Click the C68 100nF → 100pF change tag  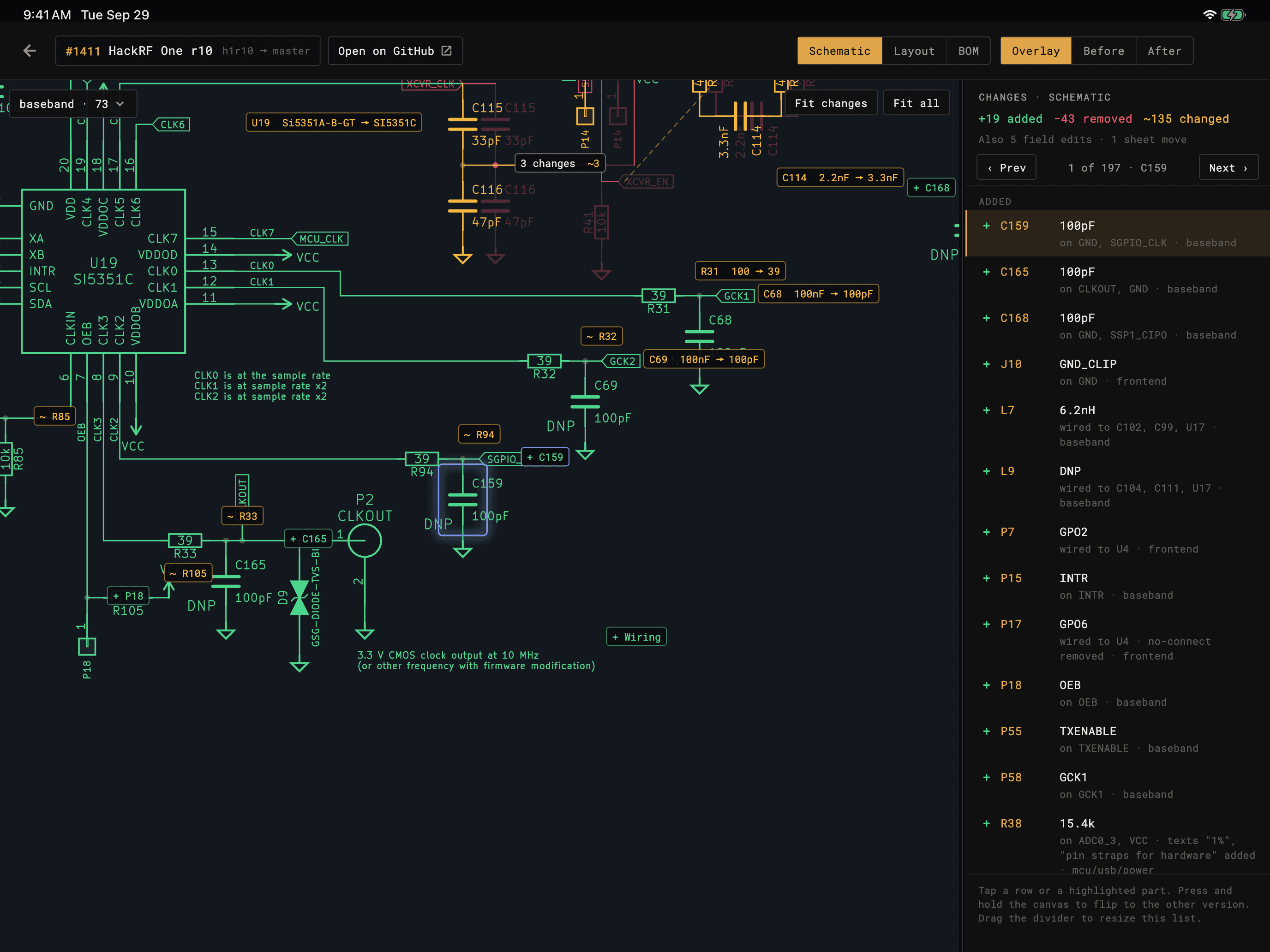tap(818, 294)
